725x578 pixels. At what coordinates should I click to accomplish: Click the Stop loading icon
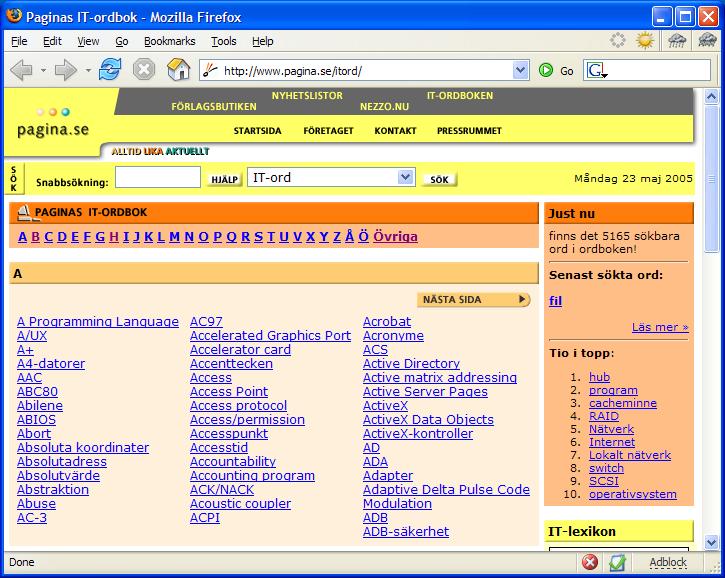144,70
